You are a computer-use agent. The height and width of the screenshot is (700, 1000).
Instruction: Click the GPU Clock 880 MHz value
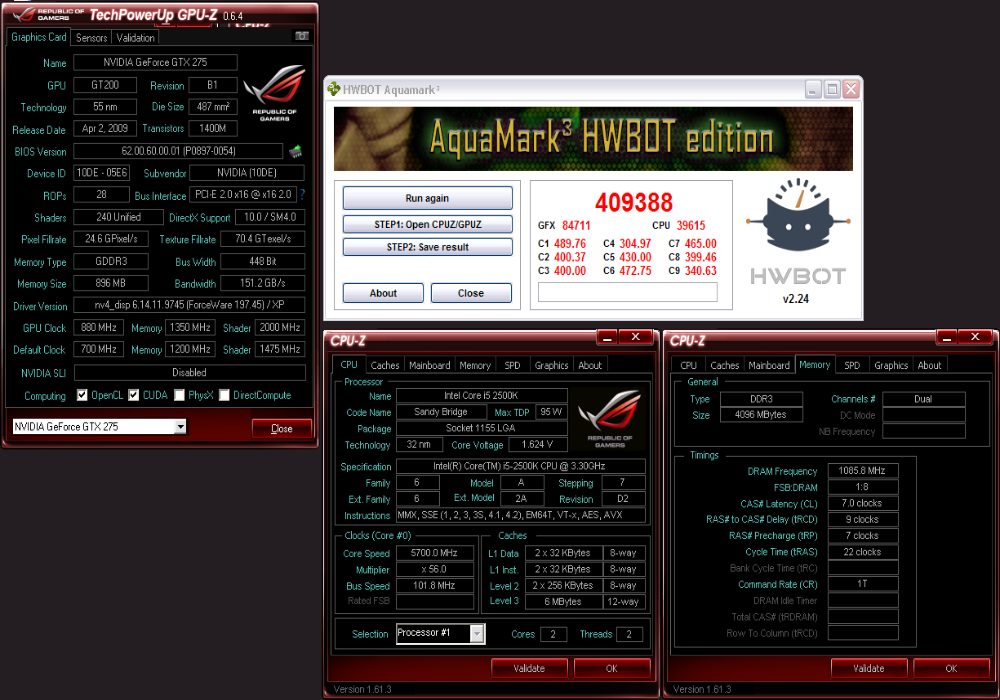(99, 328)
